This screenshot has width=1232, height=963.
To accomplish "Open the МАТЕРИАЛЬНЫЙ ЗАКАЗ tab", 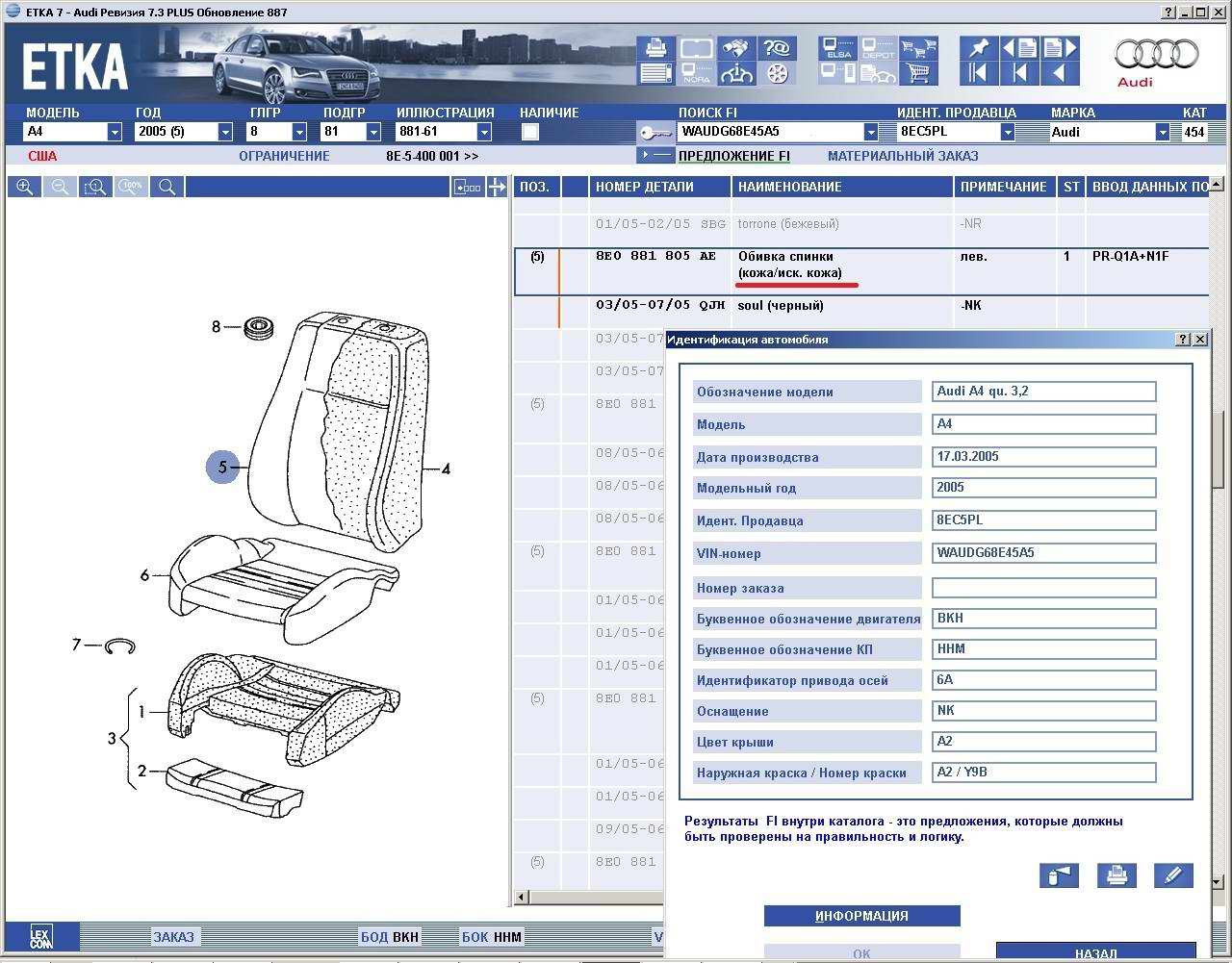I will [903, 156].
